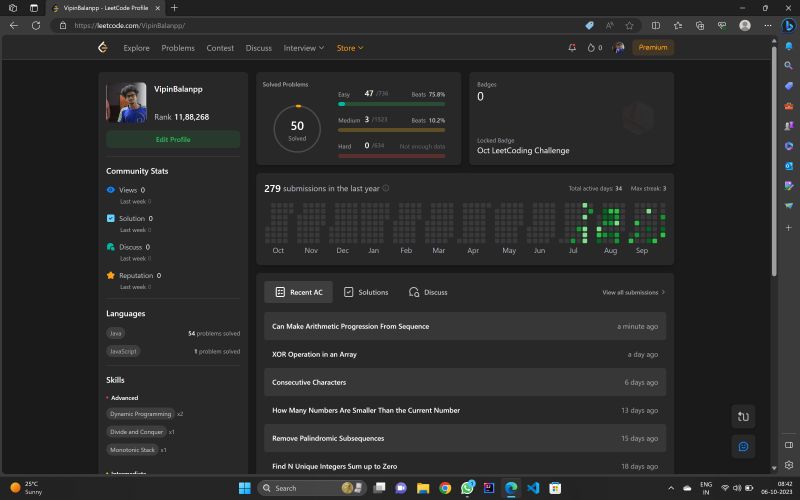
Task: Switch to the profile Discuss tab
Action: tap(428, 292)
